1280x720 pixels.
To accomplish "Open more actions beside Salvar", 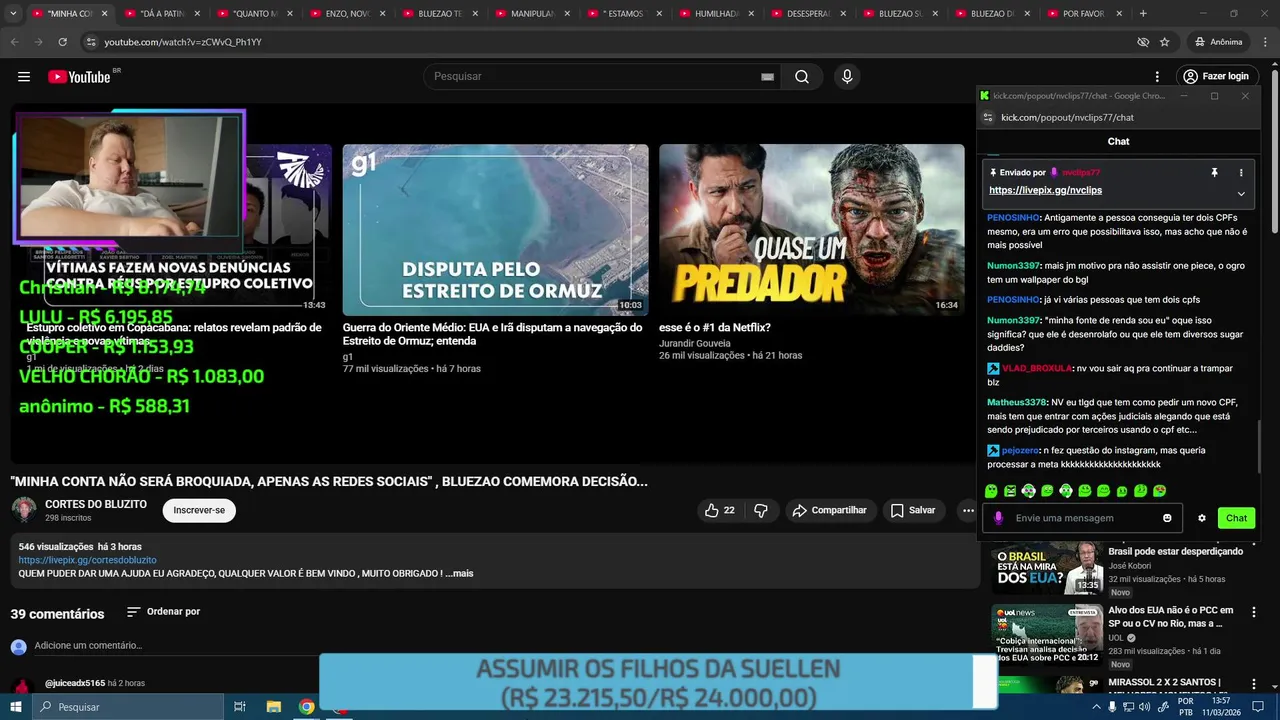I will [968, 510].
